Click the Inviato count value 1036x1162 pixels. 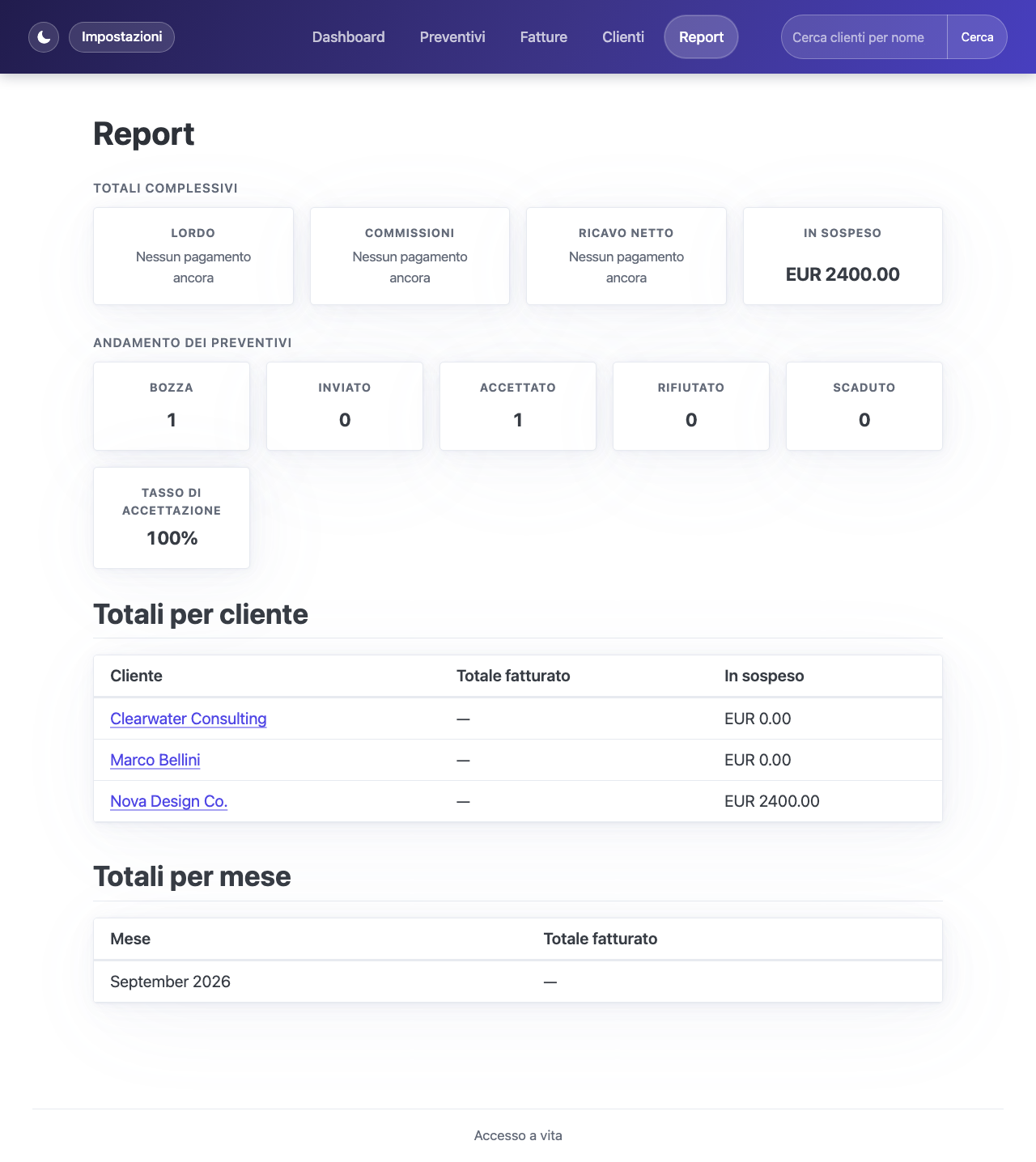tap(345, 420)
